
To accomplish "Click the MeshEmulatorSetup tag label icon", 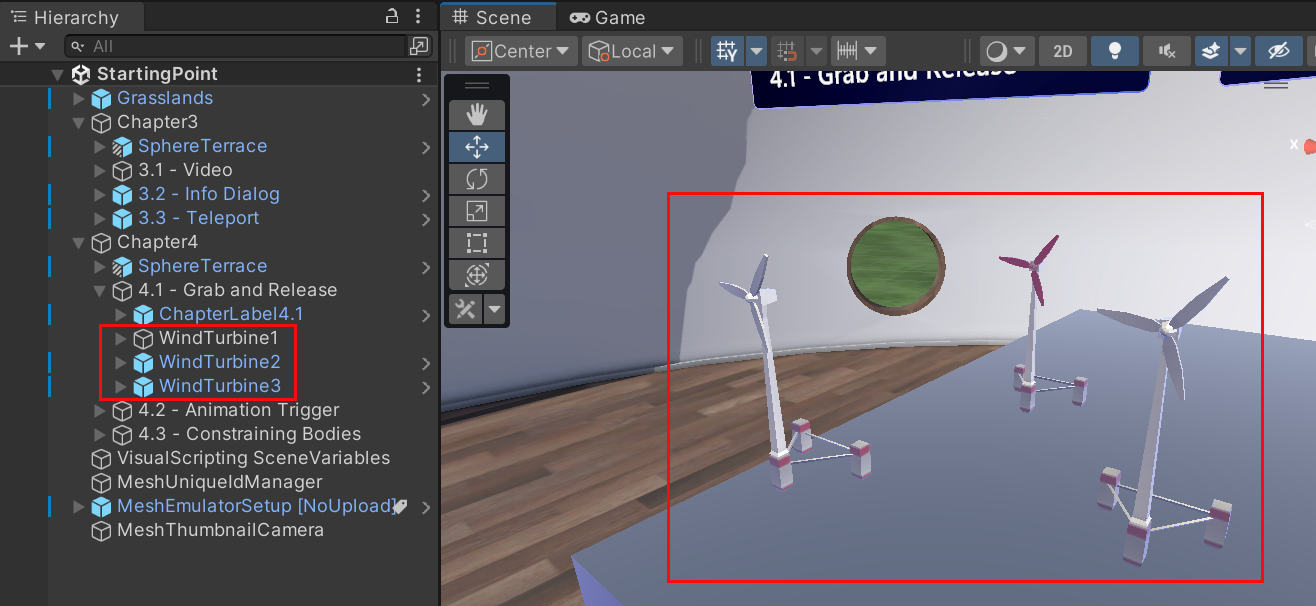I will point(401,507).
